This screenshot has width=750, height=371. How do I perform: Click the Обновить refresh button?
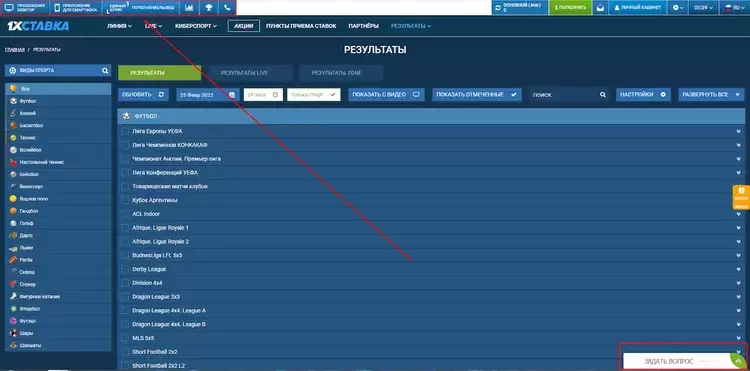coord(143,95)
